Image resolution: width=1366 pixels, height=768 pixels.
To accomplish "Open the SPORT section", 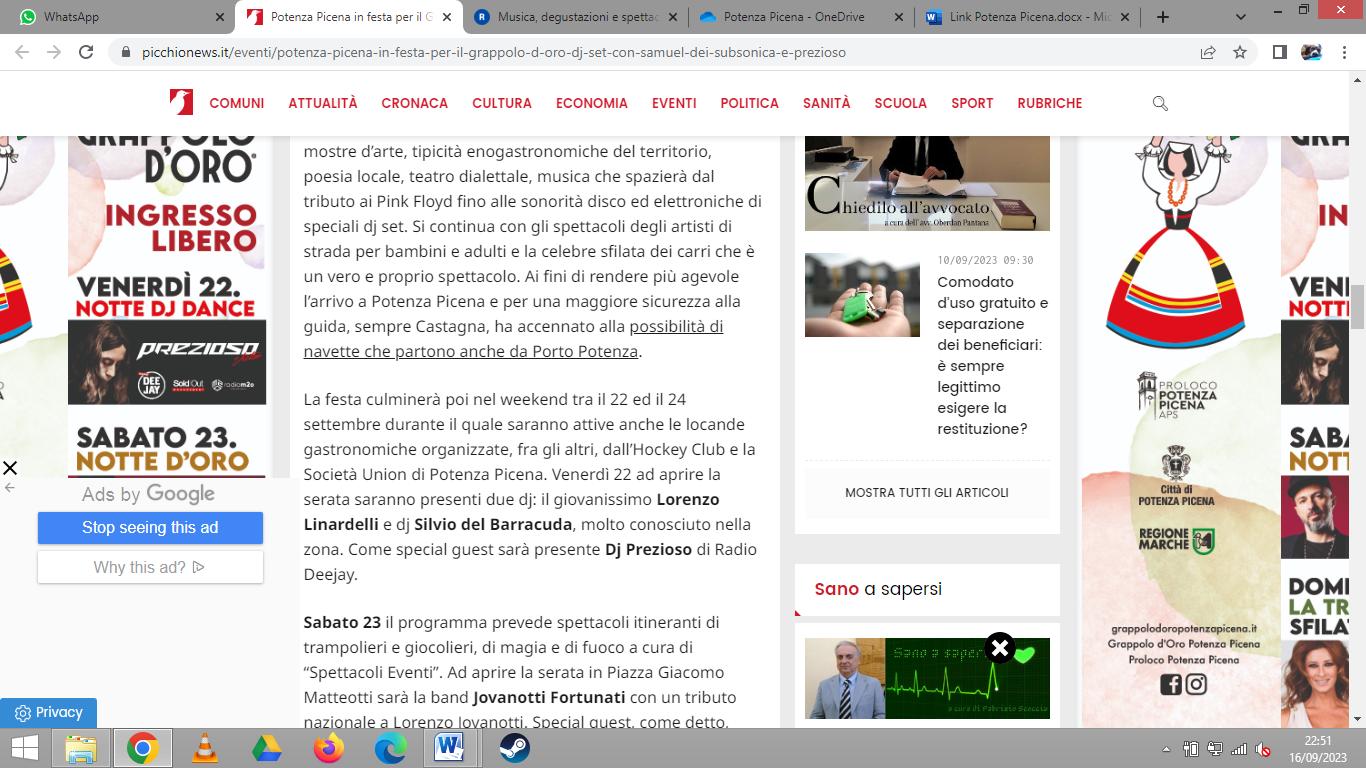I will [972, 103].
